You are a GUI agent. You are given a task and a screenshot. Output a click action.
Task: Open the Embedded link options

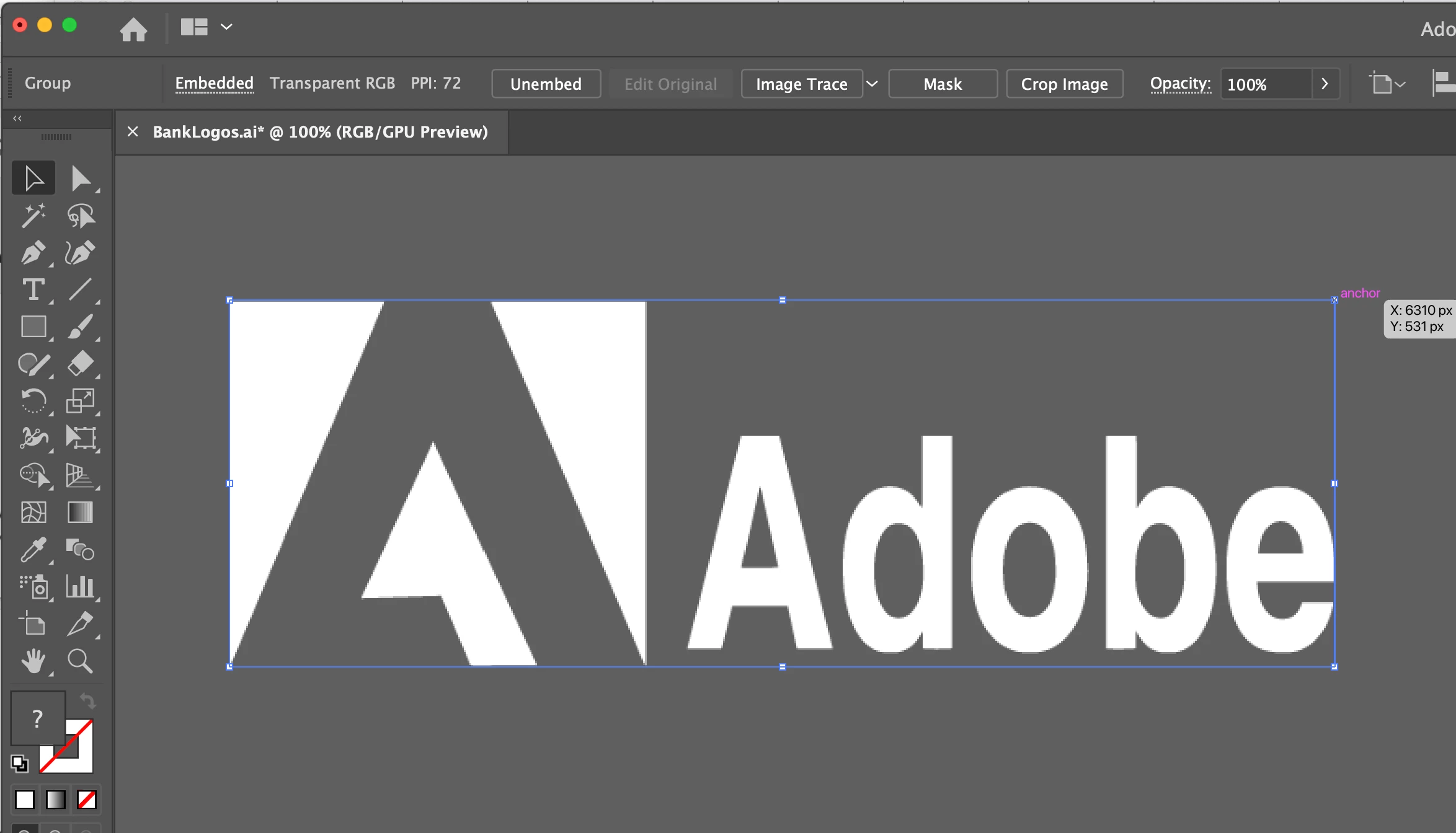pos(214,83)
